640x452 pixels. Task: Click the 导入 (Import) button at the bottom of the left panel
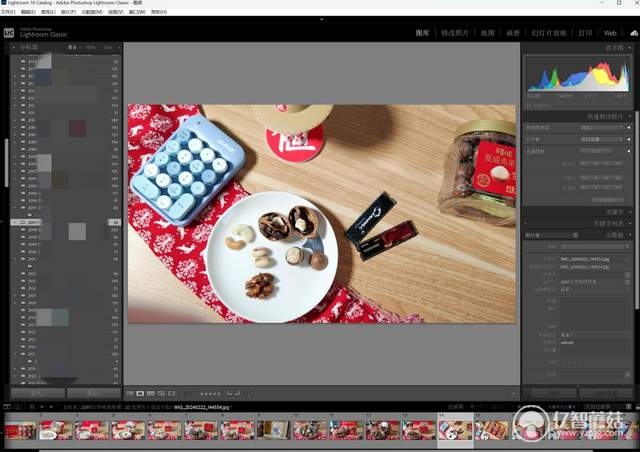click(x=38, y=393)
